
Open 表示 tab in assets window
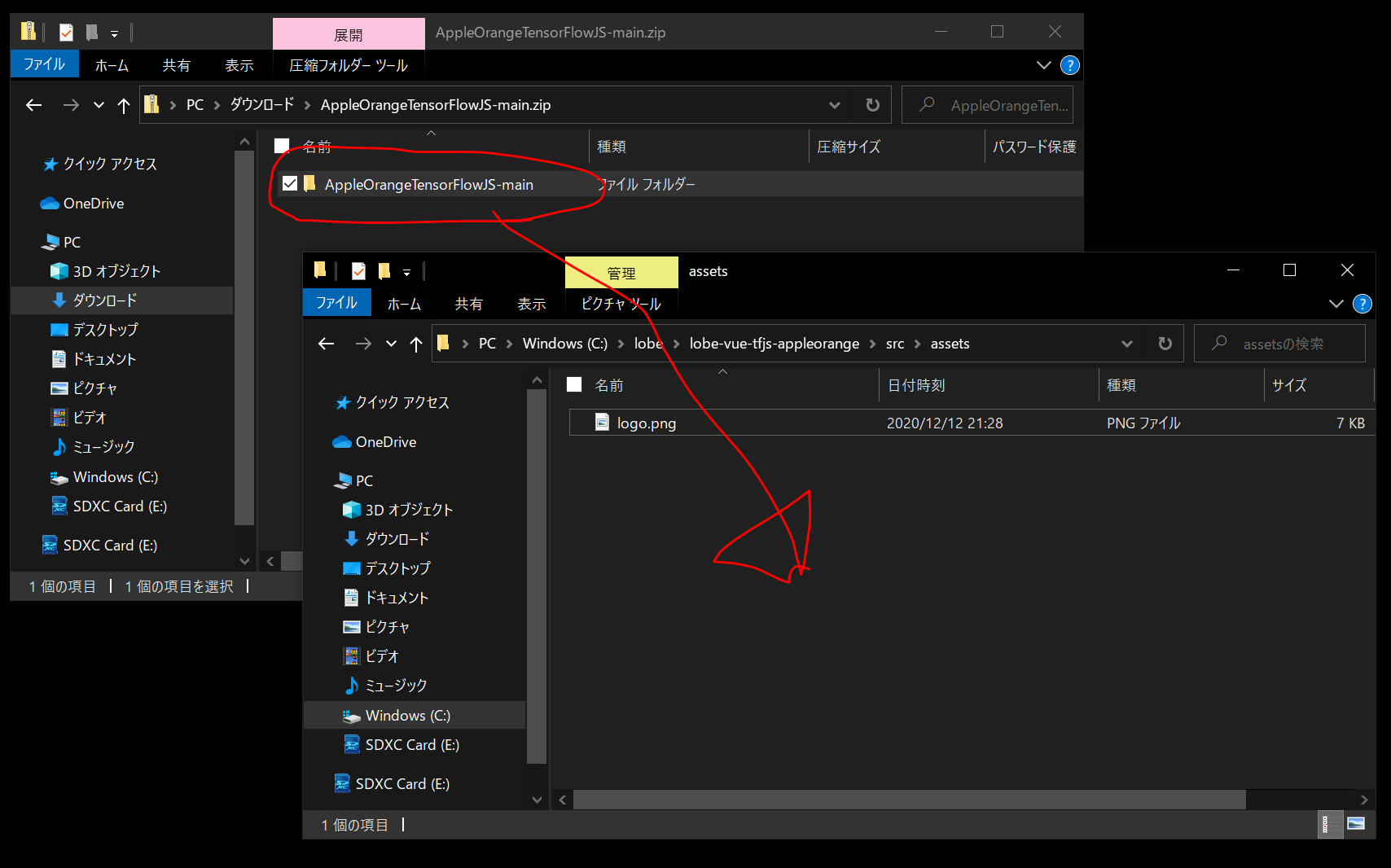(532, 304)
